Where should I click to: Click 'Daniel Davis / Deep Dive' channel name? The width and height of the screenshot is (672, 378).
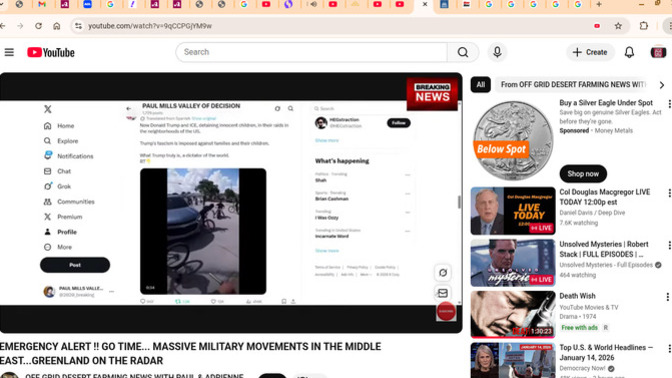[x=592, y=213]
